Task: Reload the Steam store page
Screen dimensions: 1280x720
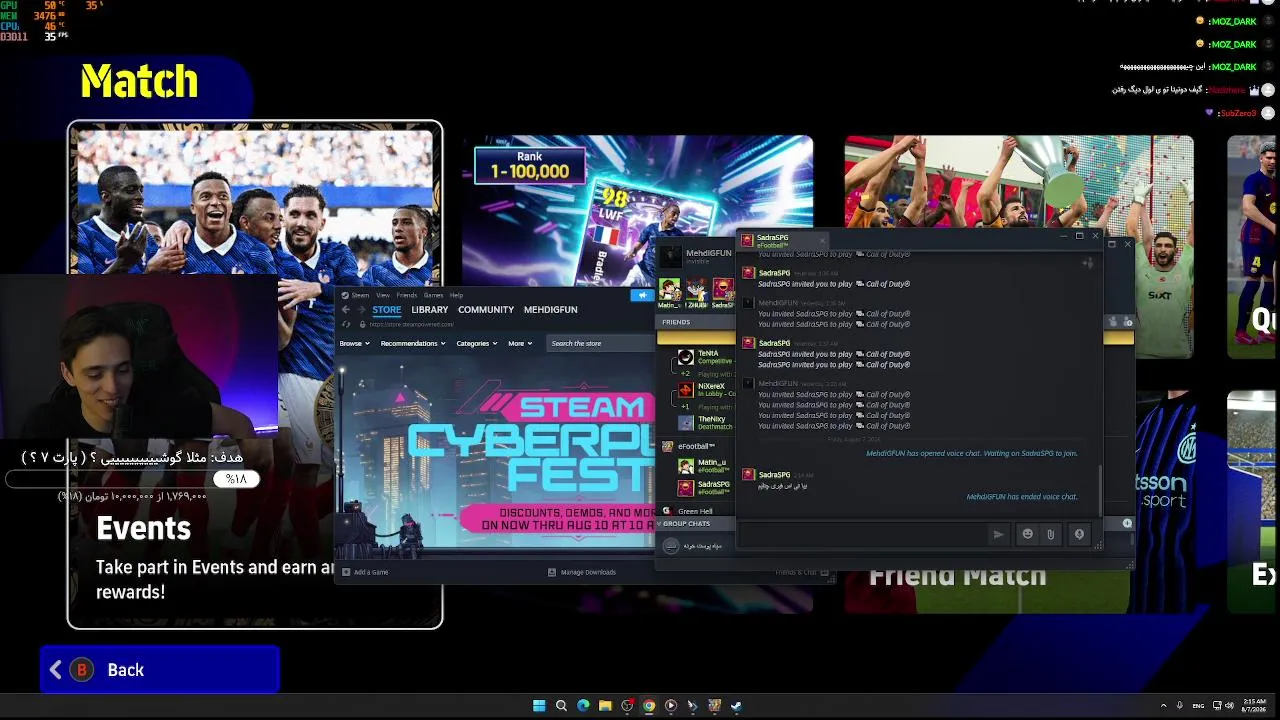Action: tap(347, 324)
